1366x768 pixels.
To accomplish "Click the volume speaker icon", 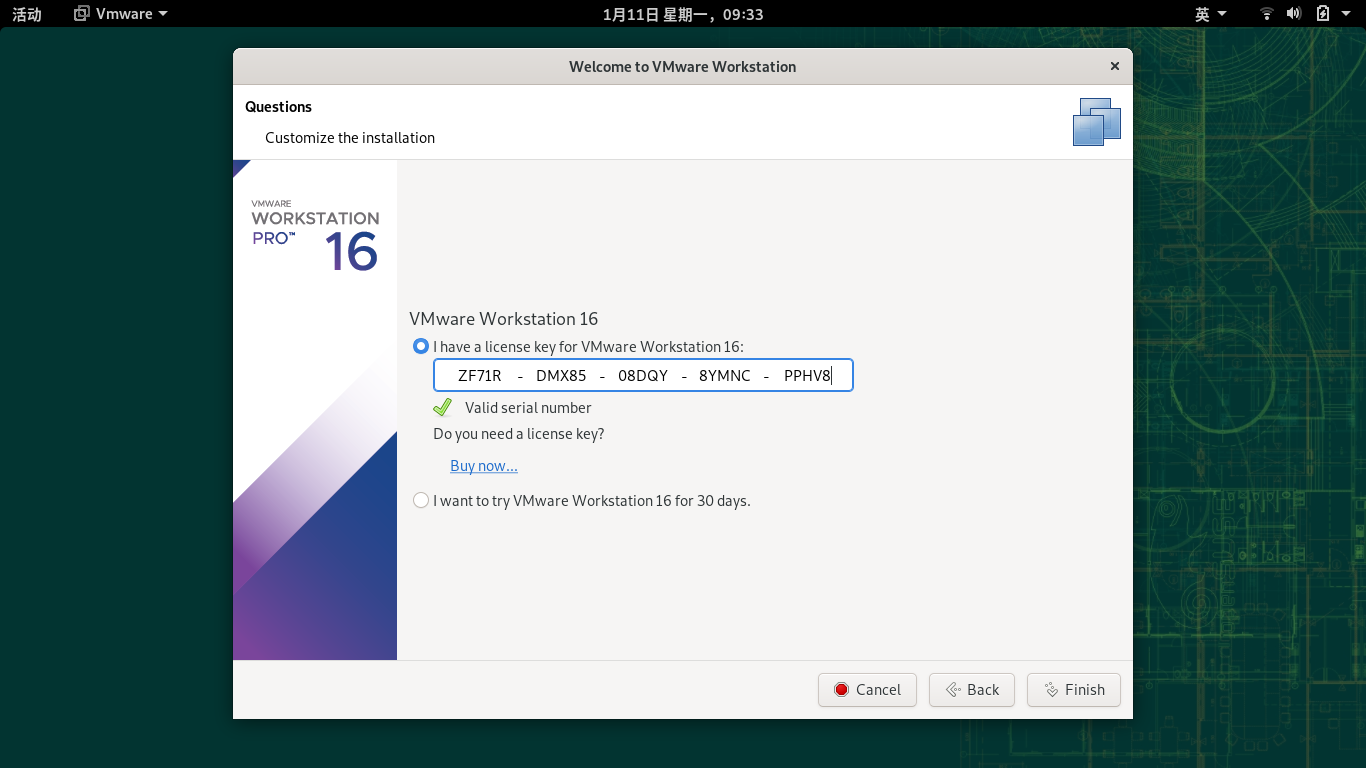I will coord(1294,14).
